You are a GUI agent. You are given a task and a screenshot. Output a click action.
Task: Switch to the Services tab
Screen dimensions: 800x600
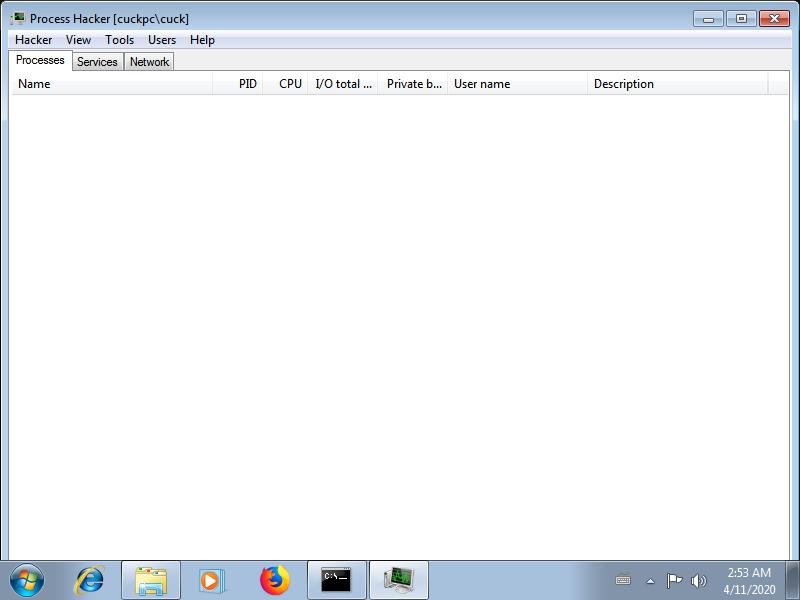click(x=97, y=62)
